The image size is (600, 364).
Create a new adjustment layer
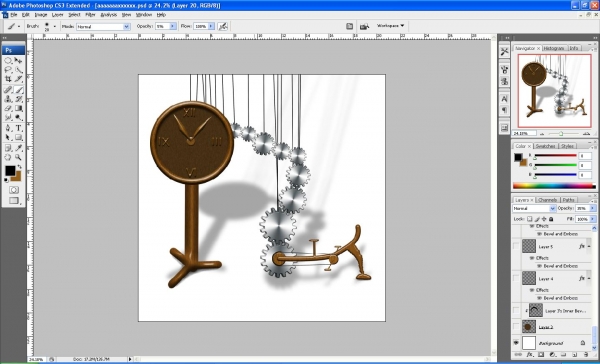tap(552, 355)
